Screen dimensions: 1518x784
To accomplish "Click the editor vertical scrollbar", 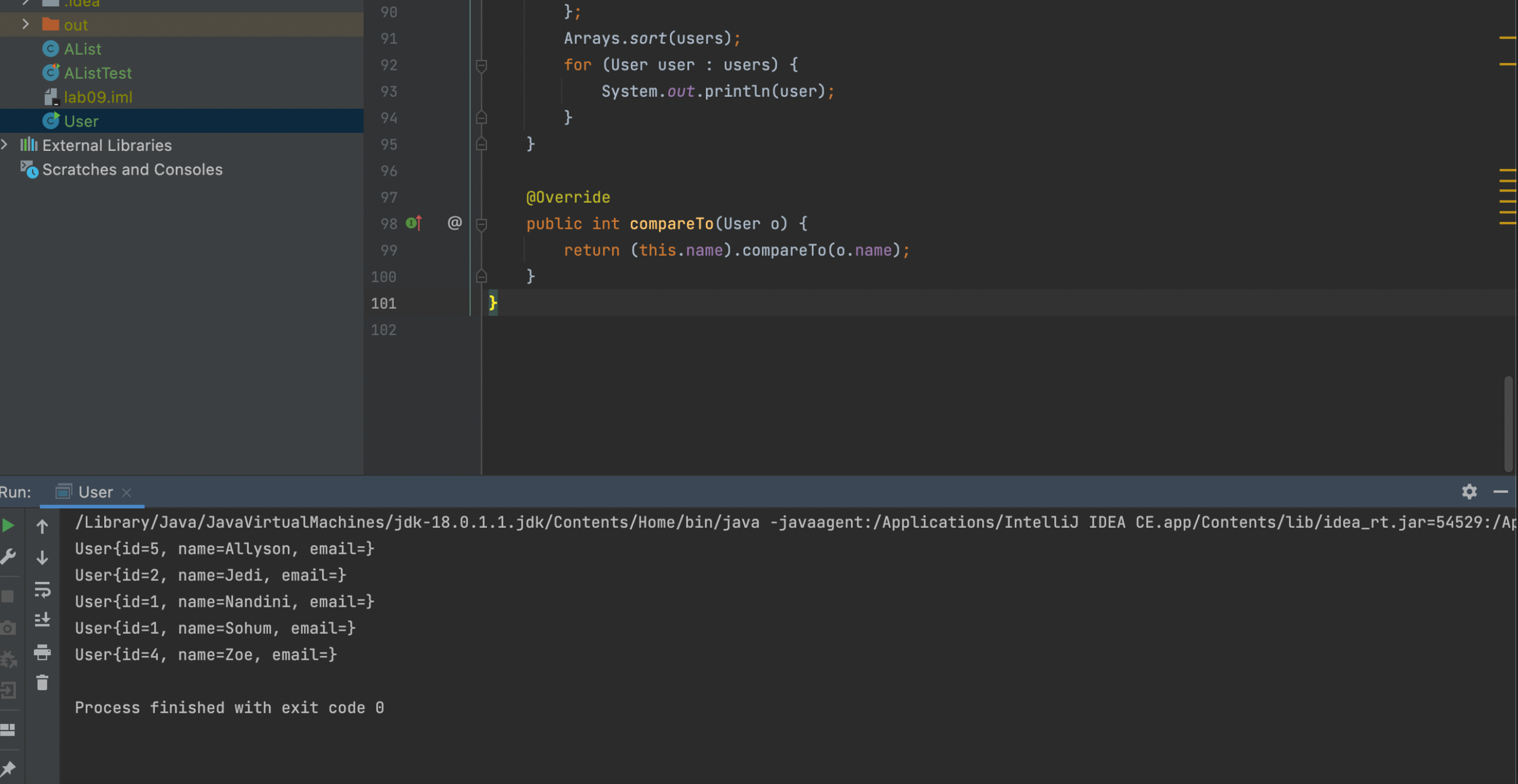I will 1508,423.
